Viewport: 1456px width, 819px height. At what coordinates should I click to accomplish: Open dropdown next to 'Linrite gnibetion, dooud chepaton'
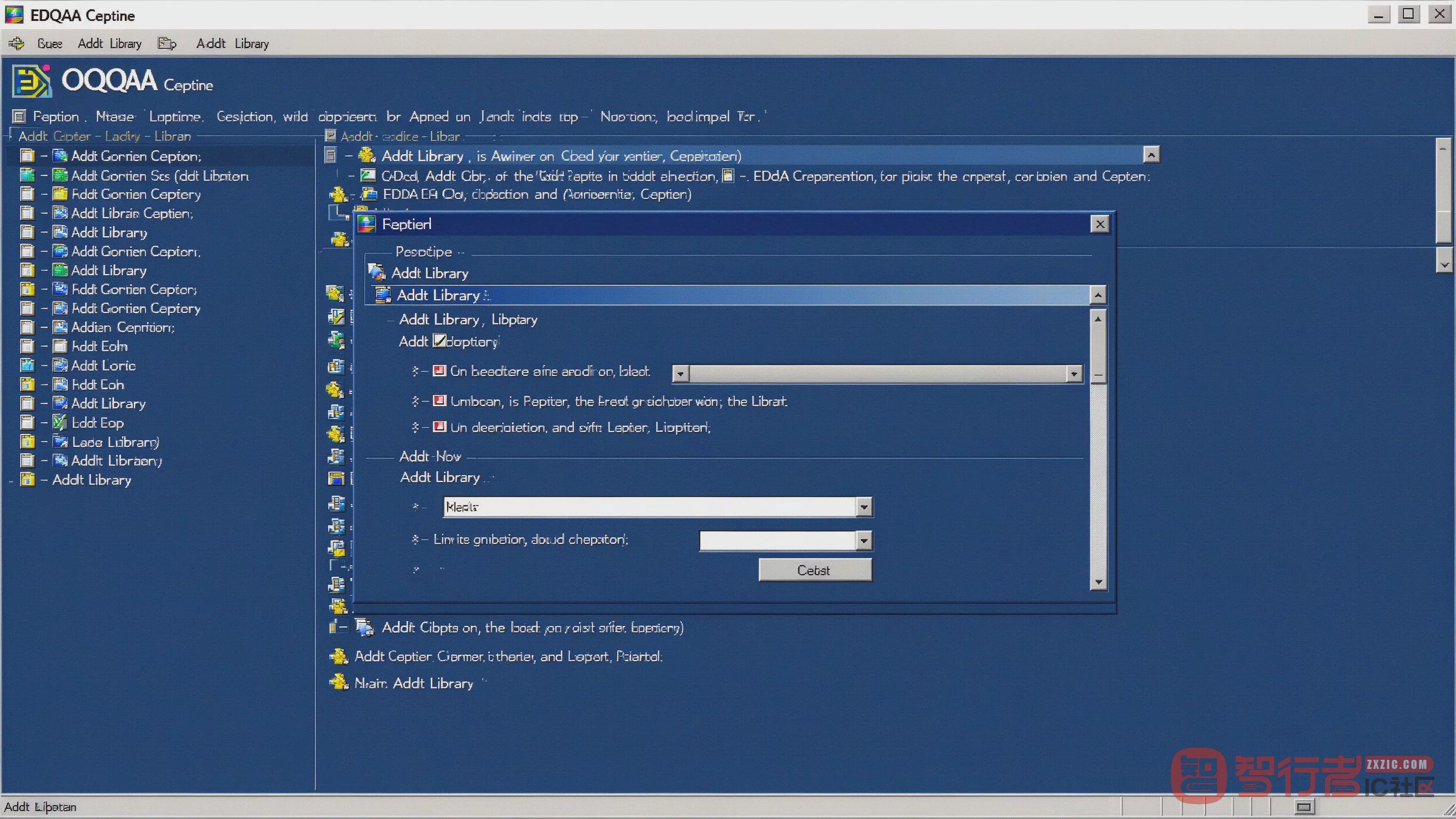click(x=863, y=540)
